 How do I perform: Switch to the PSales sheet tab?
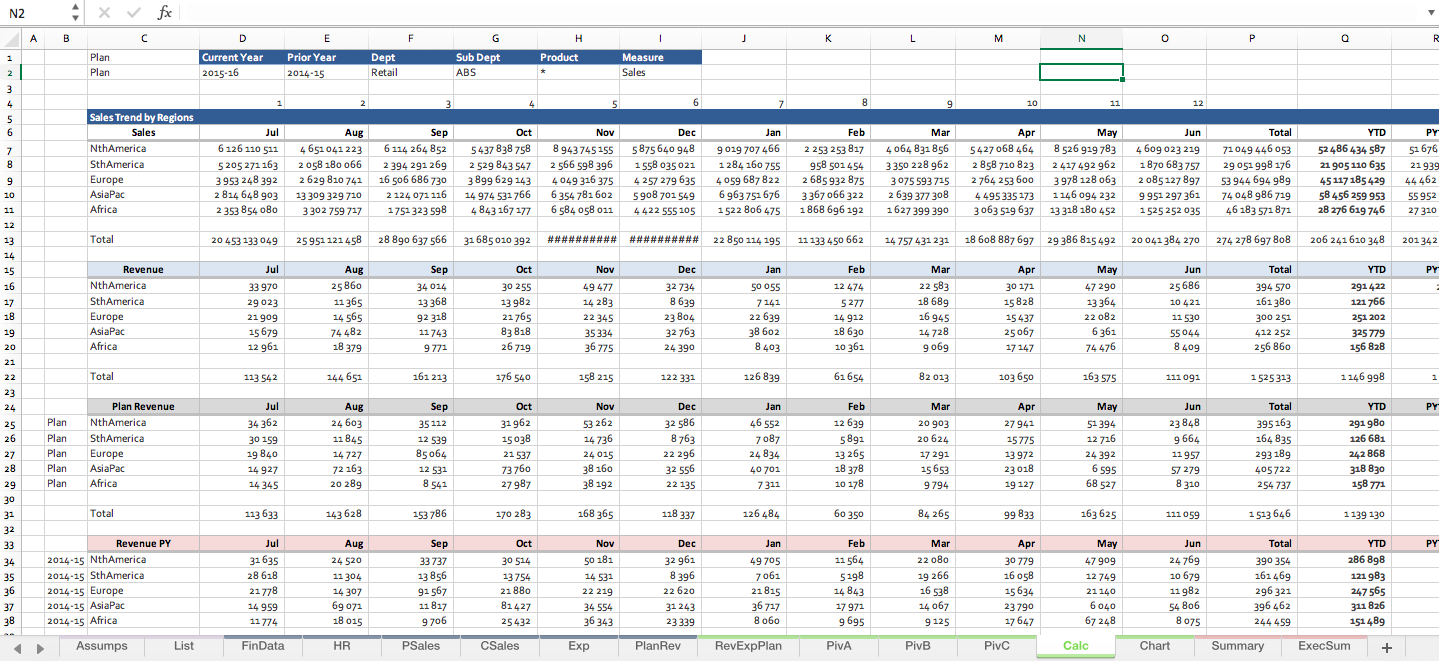421,646
